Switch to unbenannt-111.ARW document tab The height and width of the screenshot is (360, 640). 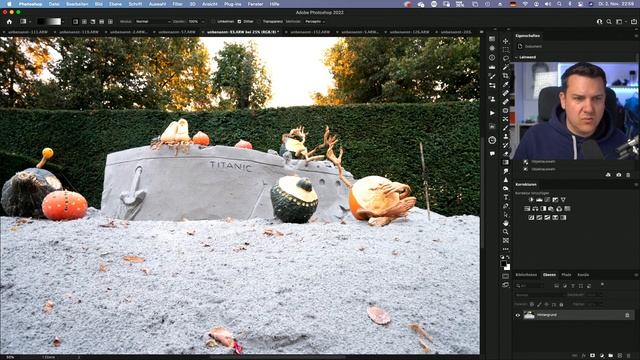28,32
